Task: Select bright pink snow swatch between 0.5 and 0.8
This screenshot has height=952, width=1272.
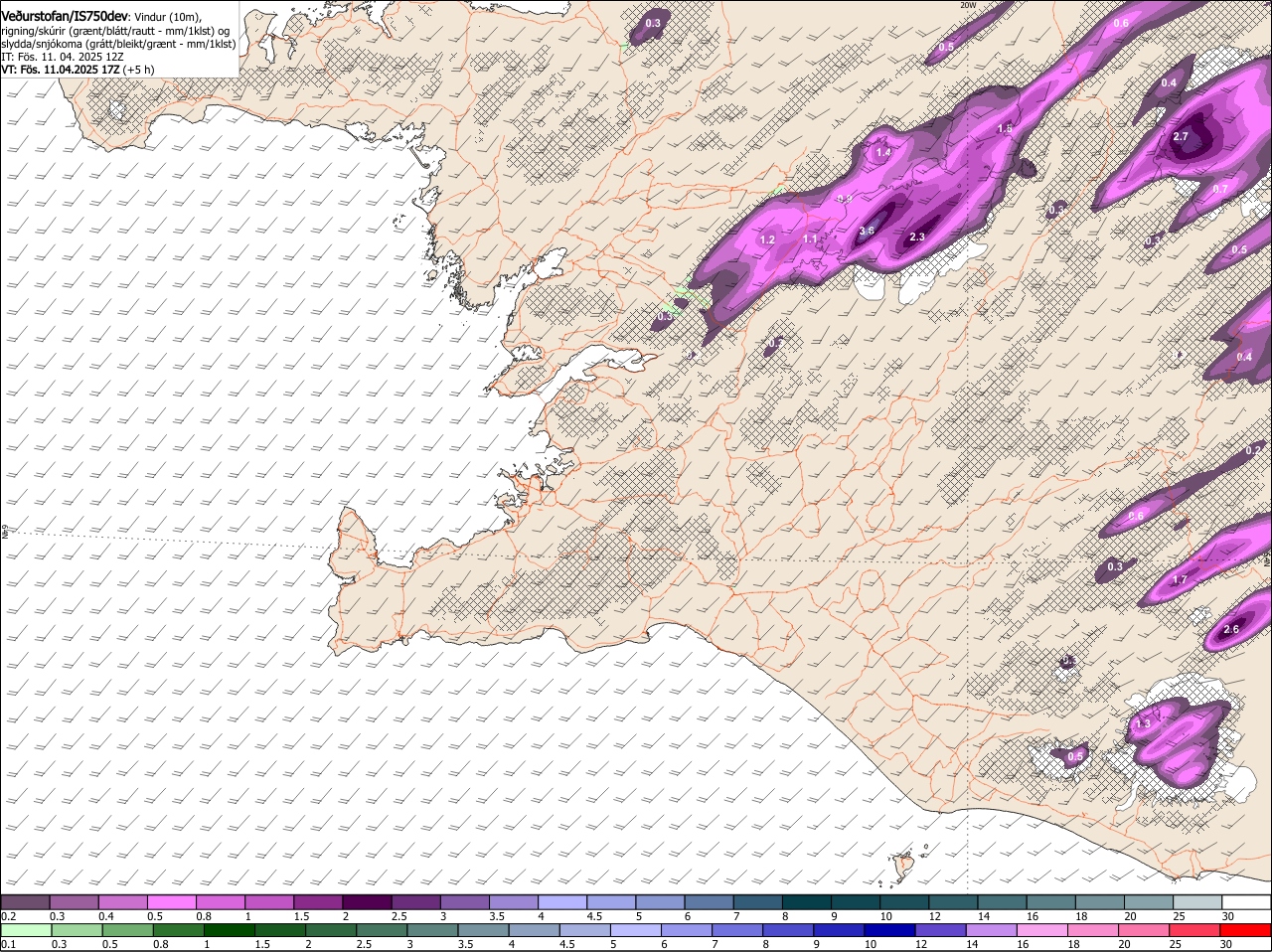Action: [x=171, y=901]
